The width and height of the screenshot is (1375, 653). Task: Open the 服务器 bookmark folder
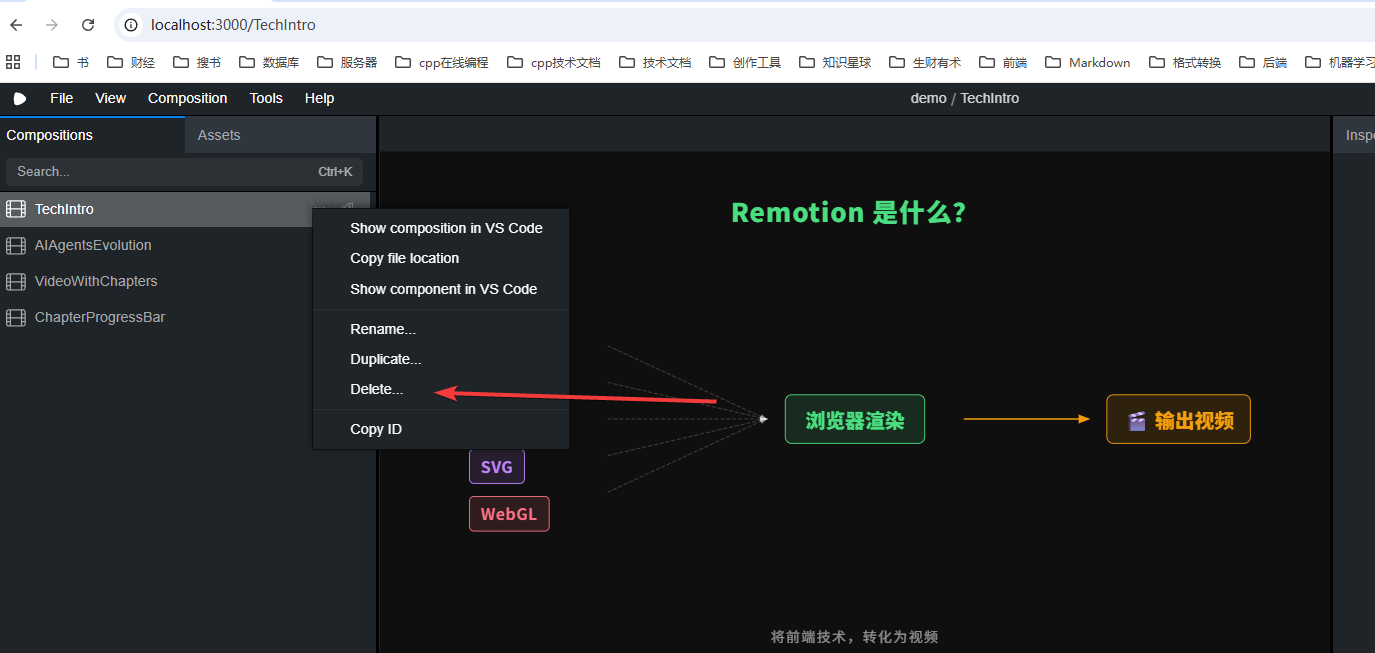(347, 62)
